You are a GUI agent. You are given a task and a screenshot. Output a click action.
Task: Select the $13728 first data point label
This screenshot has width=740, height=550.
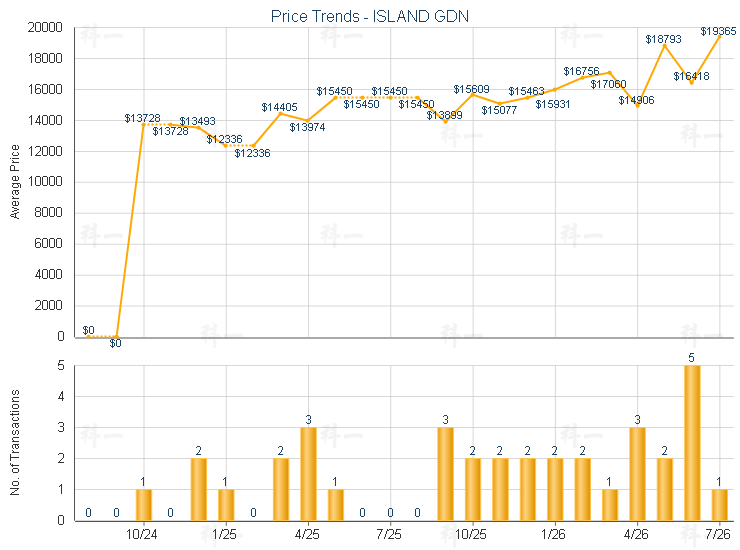tap(143, 118)
